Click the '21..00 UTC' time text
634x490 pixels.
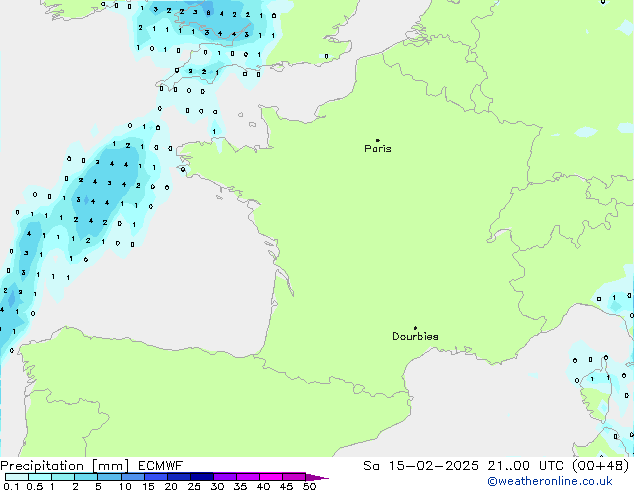click(x=525, y=466)
